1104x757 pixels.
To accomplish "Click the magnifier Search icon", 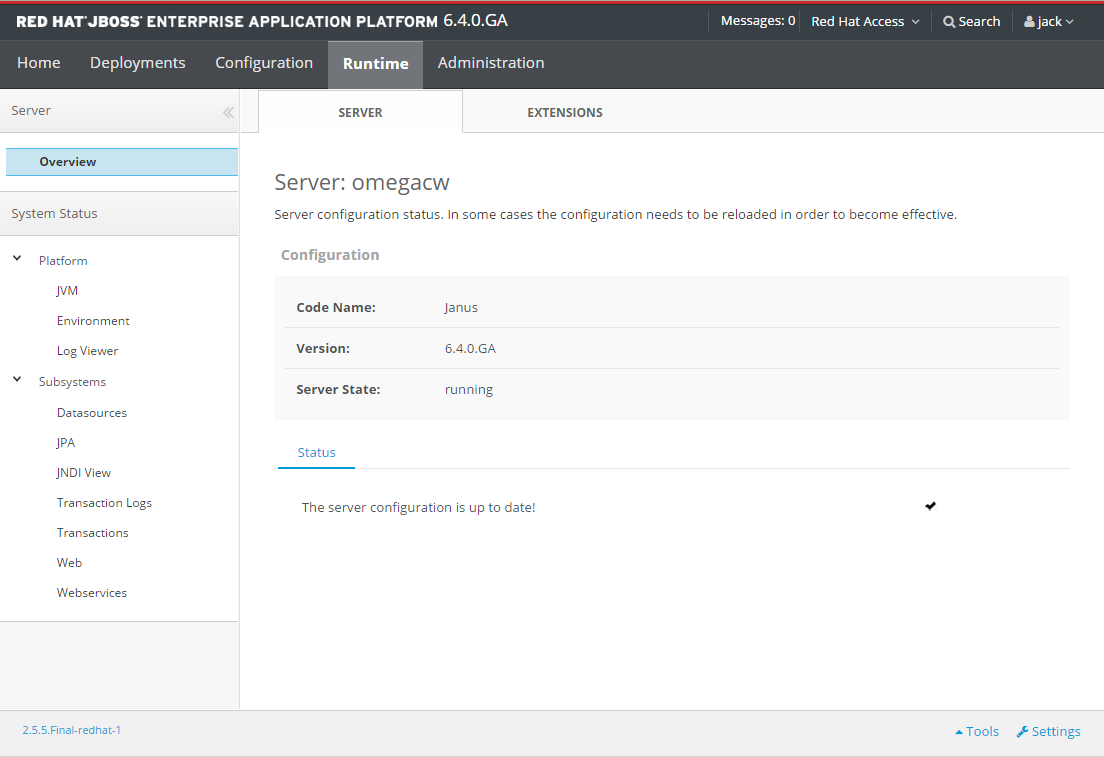I will tap(949, 22).
